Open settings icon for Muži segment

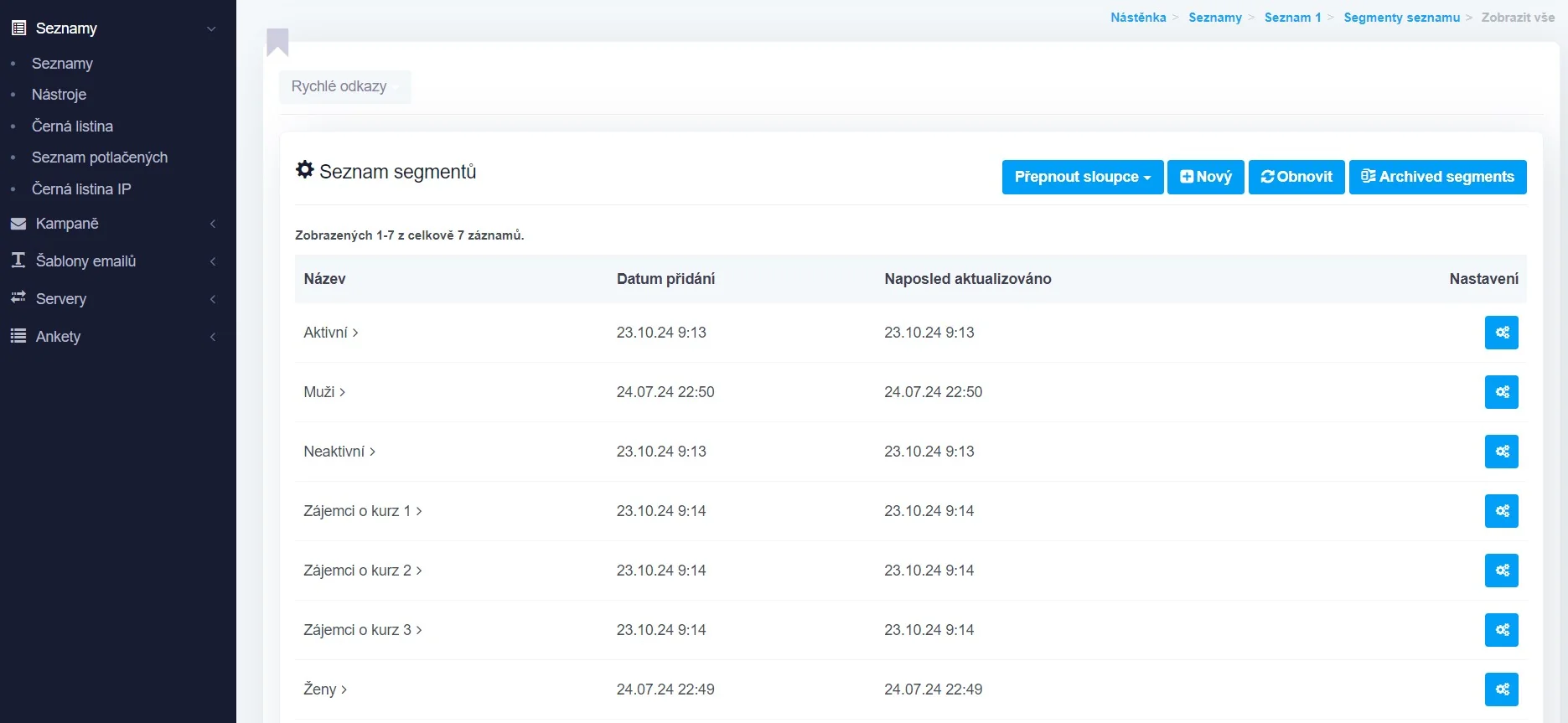(x=1501, y=392)
